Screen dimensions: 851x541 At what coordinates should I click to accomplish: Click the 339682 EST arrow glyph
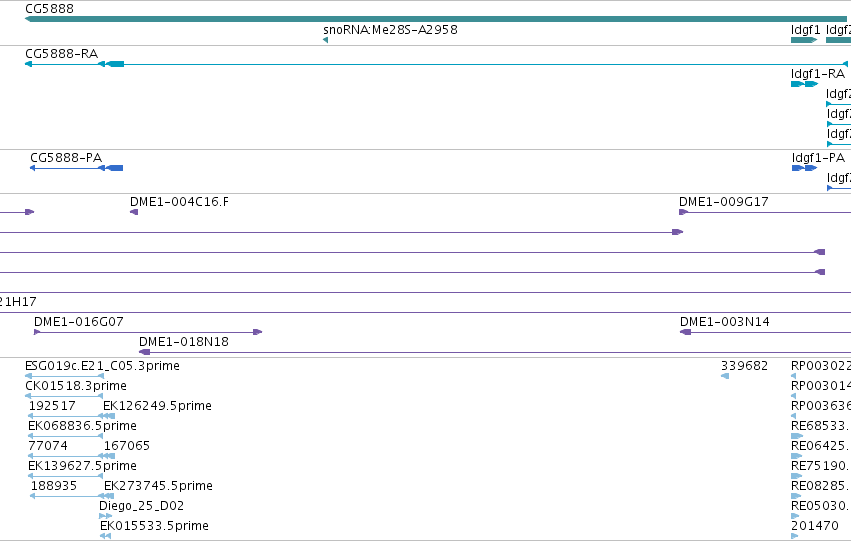[x=725, y=376]
